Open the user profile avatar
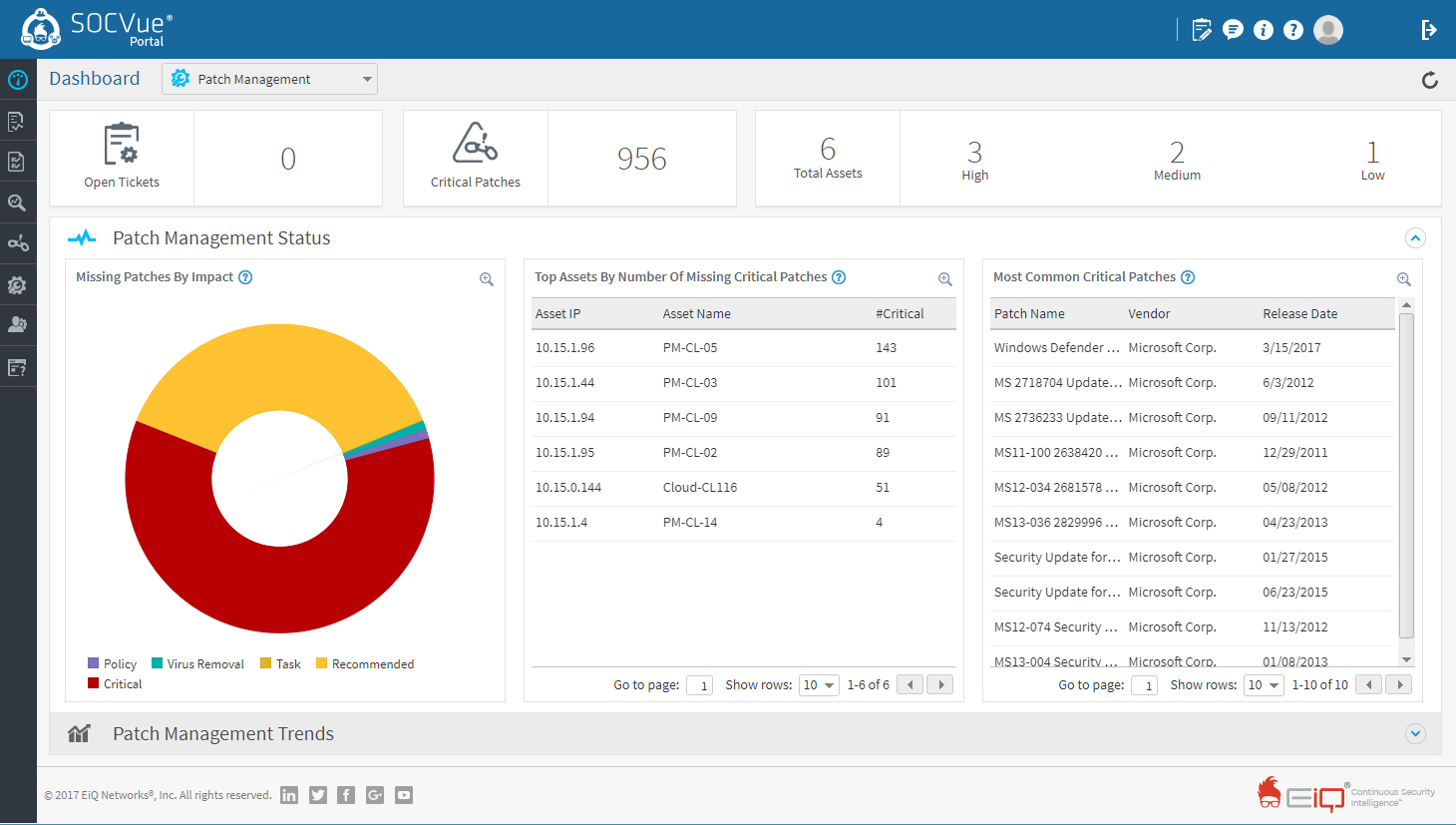 1327,30
